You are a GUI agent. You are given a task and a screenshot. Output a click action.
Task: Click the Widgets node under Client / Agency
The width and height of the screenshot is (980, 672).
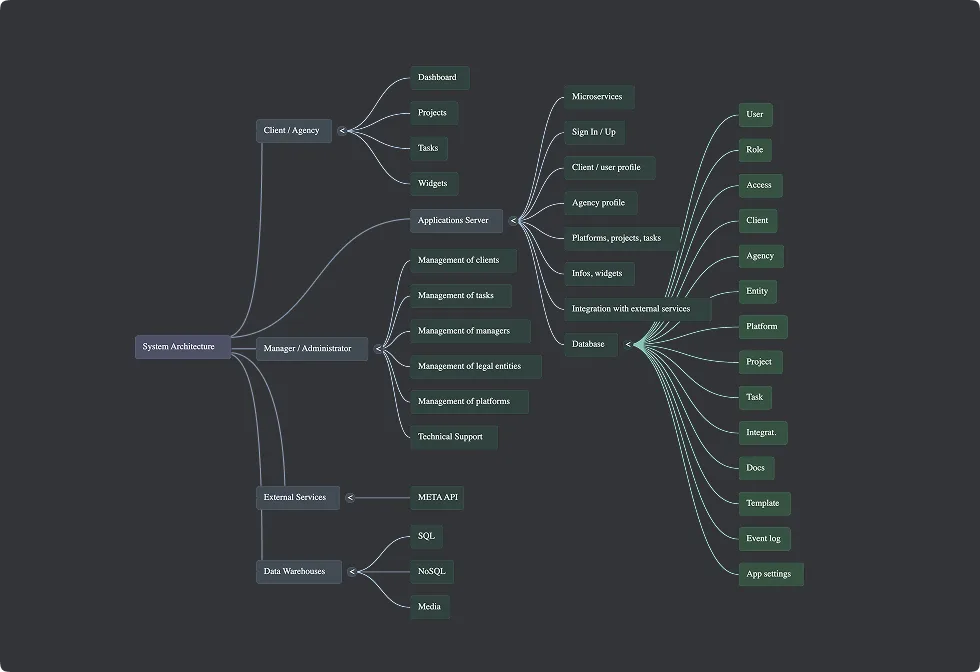[x=434, y=184]
